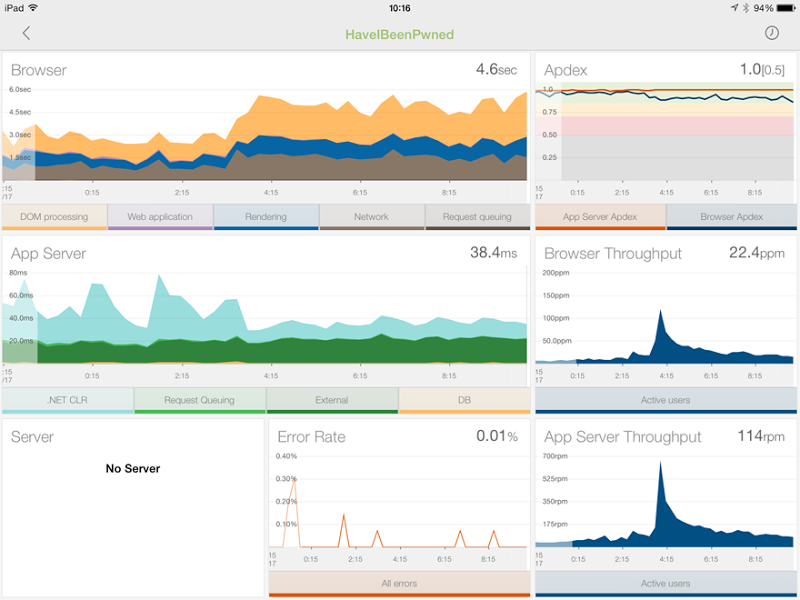Toggle the Rendering series

point(266,217)
